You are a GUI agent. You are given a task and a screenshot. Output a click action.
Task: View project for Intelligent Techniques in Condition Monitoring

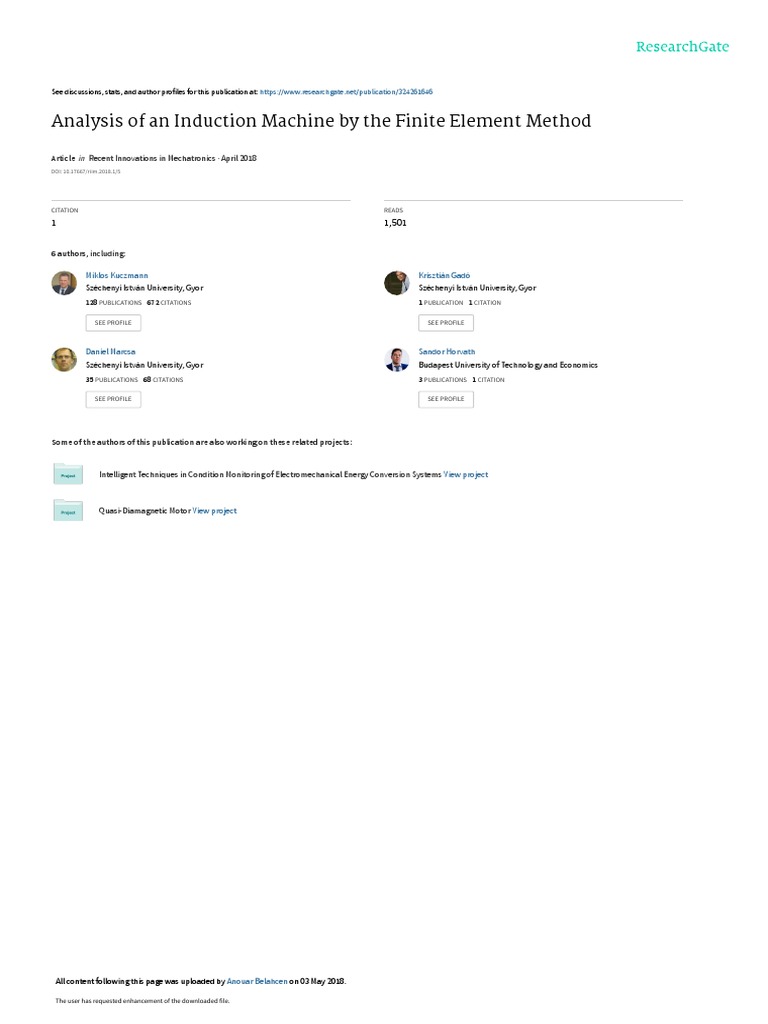(x=466, y=475)
